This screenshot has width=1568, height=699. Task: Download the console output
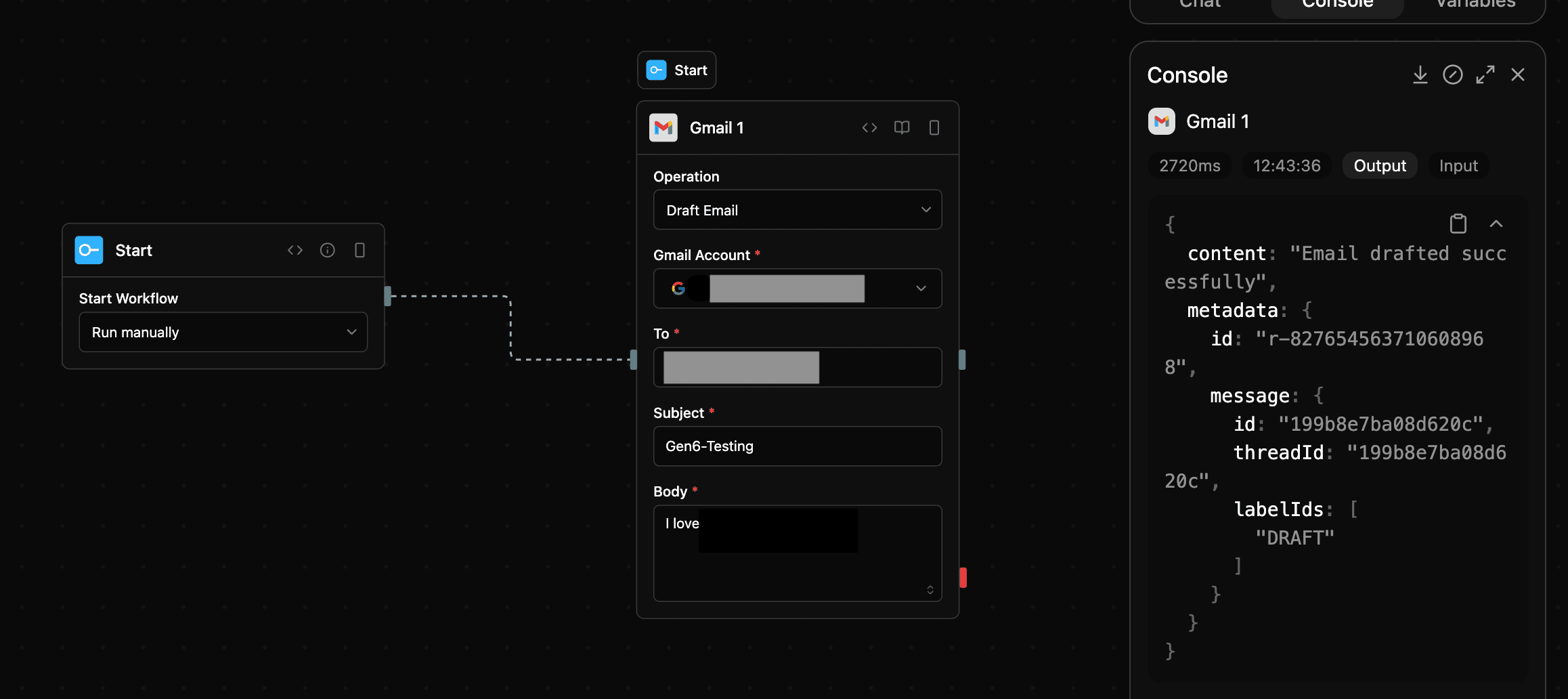coord(1420,75)
